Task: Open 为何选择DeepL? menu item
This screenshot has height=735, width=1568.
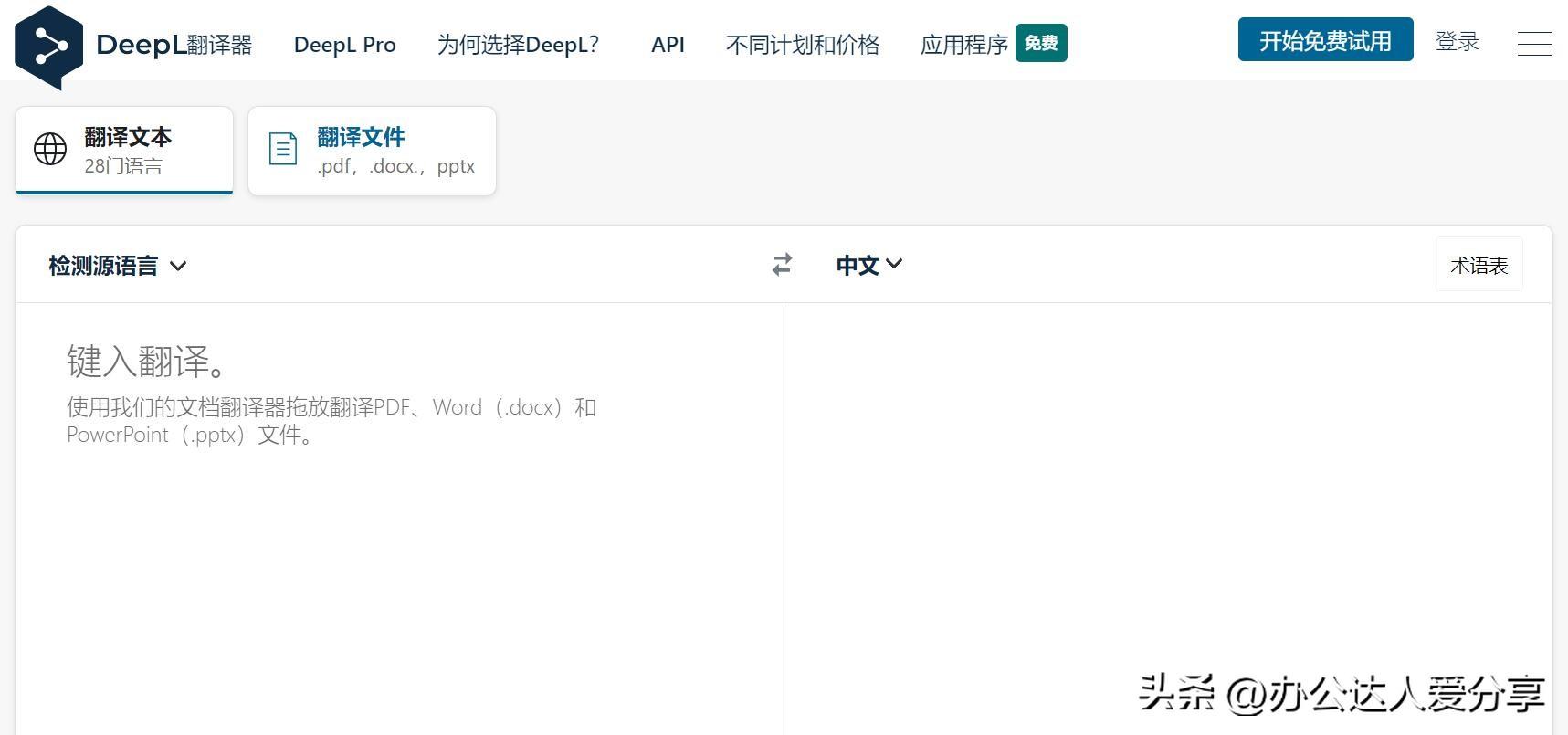Action: click(x=518, y=45)
